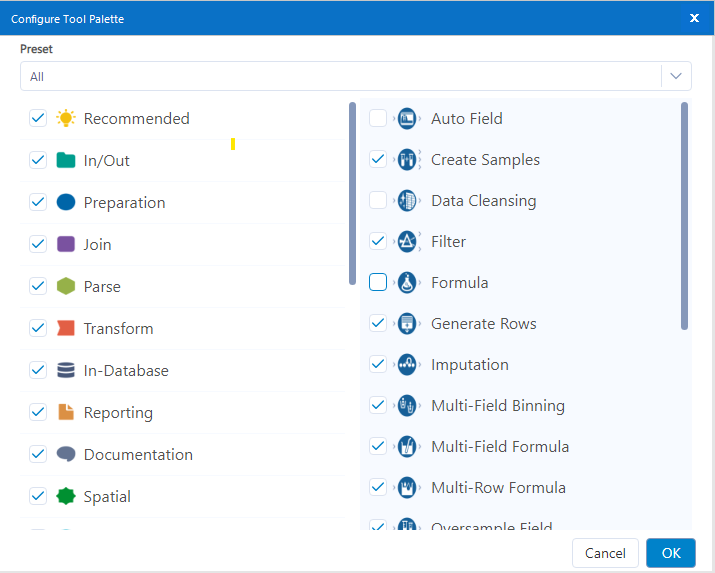Uncheck the Transform category checkbox

click(38, 328)
